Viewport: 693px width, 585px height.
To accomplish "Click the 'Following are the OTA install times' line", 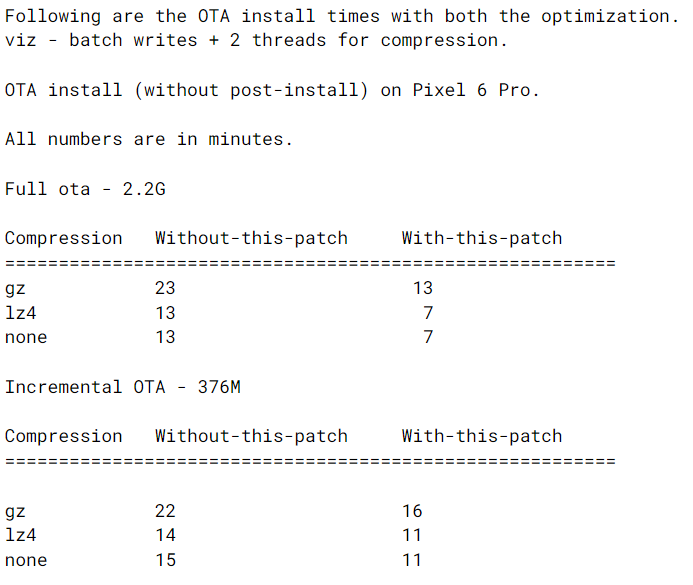I will 340,16.
